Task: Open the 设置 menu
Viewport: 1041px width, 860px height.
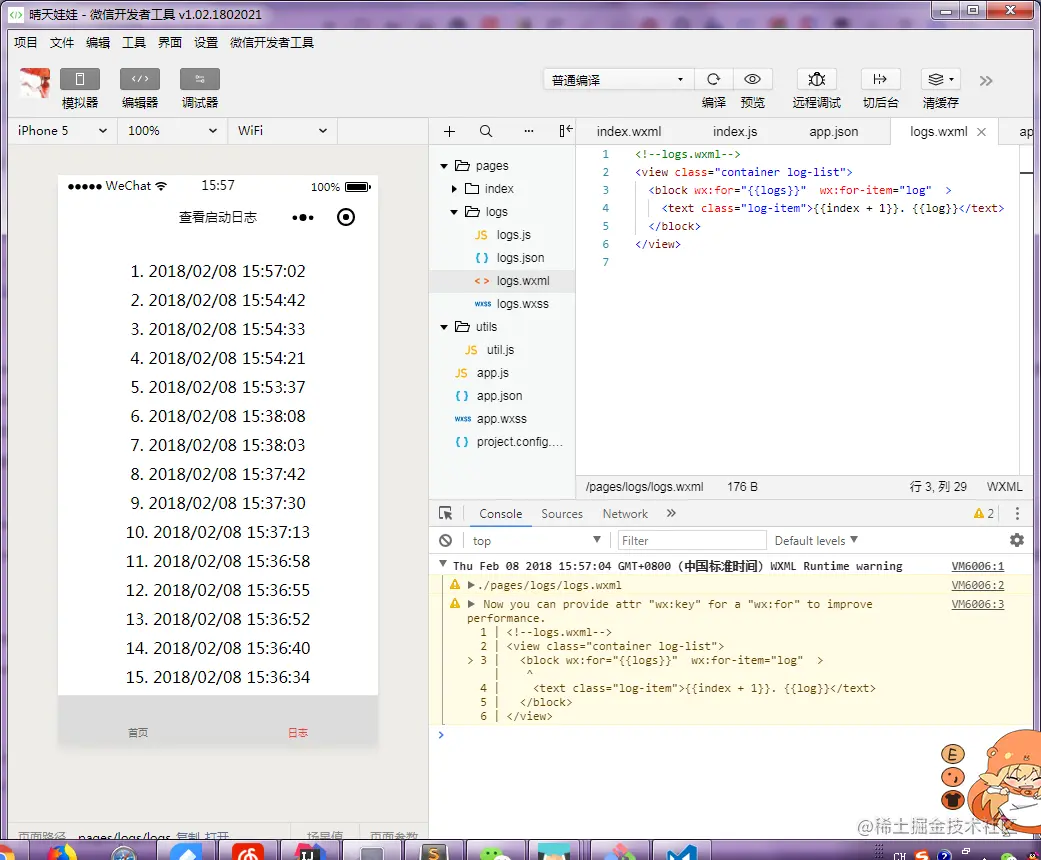Action: tap(206, 43)
